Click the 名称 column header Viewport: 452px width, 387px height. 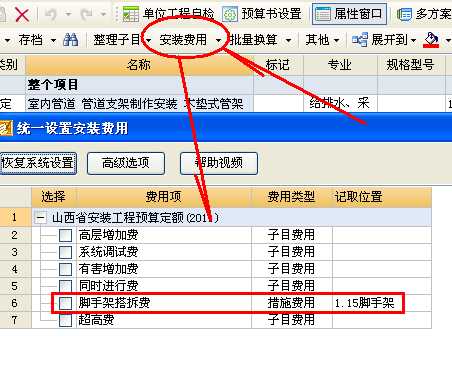tap(139, 65)
